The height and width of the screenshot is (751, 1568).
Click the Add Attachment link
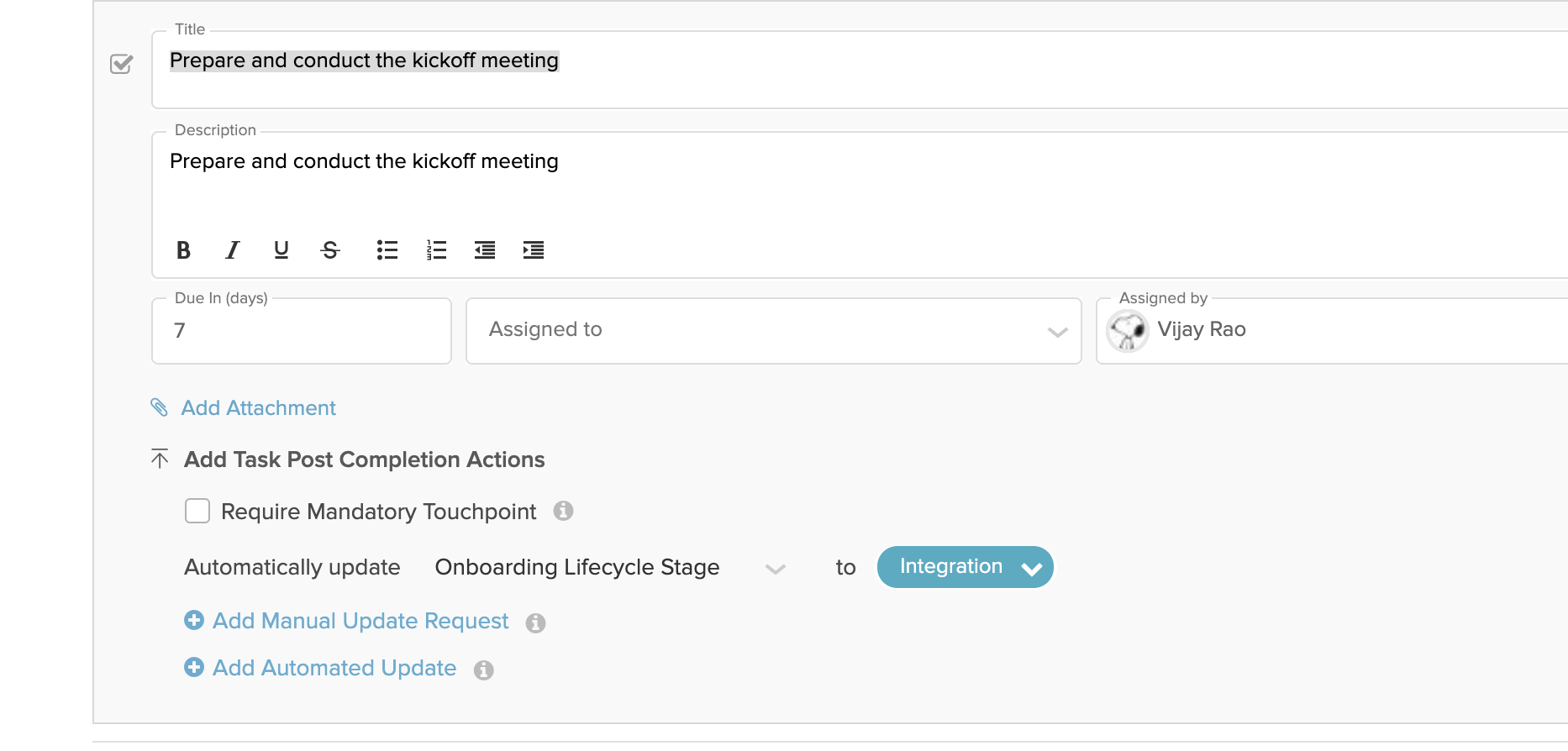[259, 408]
